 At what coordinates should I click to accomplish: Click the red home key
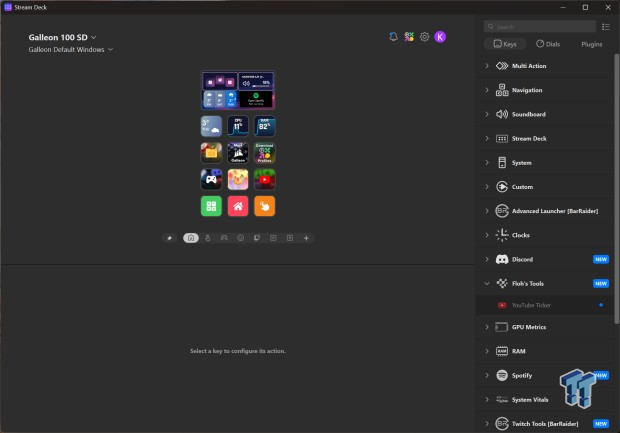[x=238, y=206]
